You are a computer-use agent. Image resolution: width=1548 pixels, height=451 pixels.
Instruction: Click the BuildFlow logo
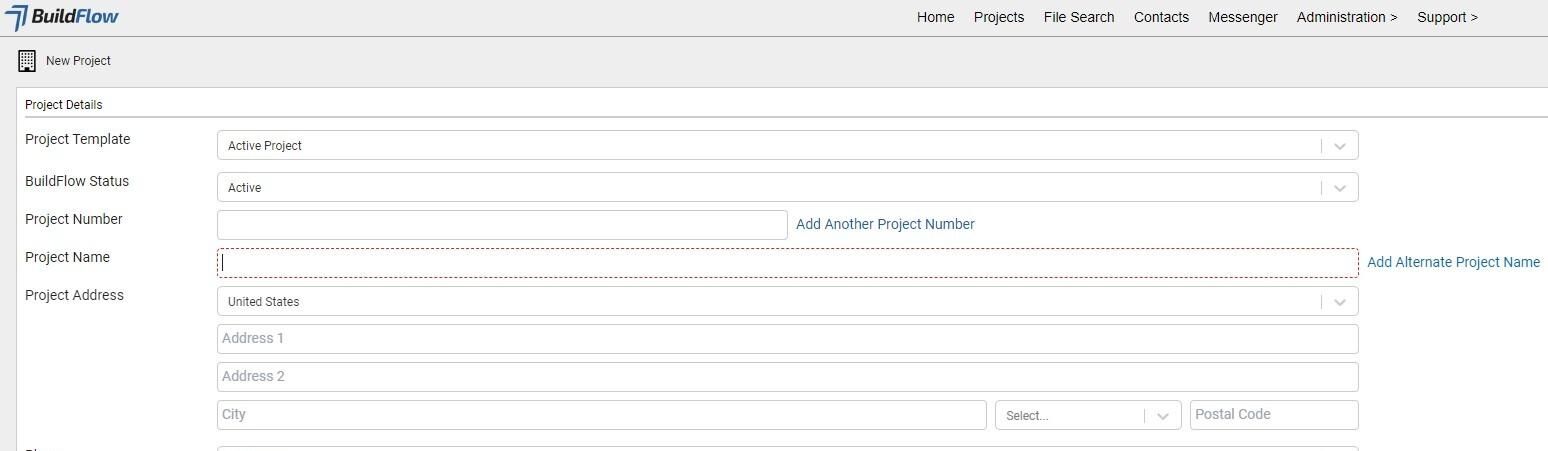[x=62, y=17]
